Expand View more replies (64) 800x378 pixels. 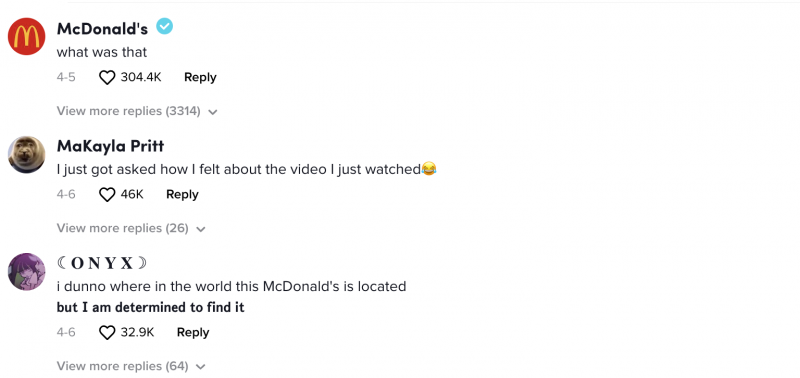point(131,366)
